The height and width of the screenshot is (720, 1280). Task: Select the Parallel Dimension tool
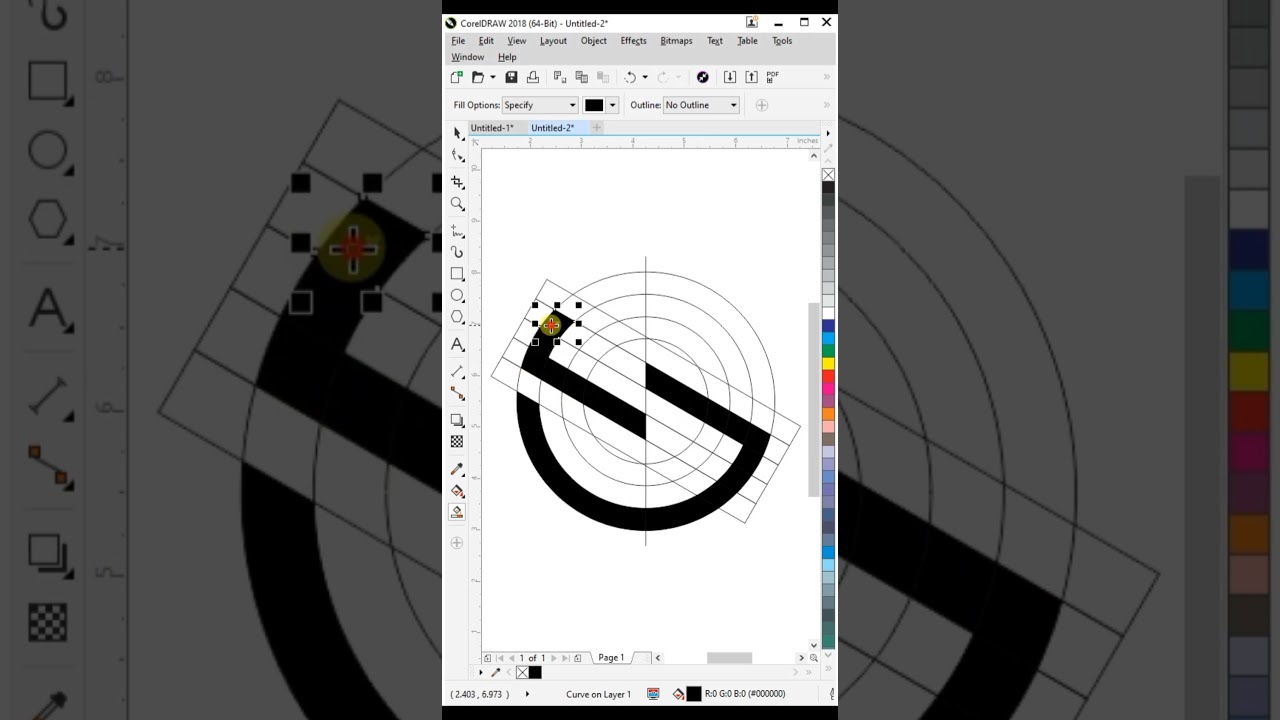457,371
